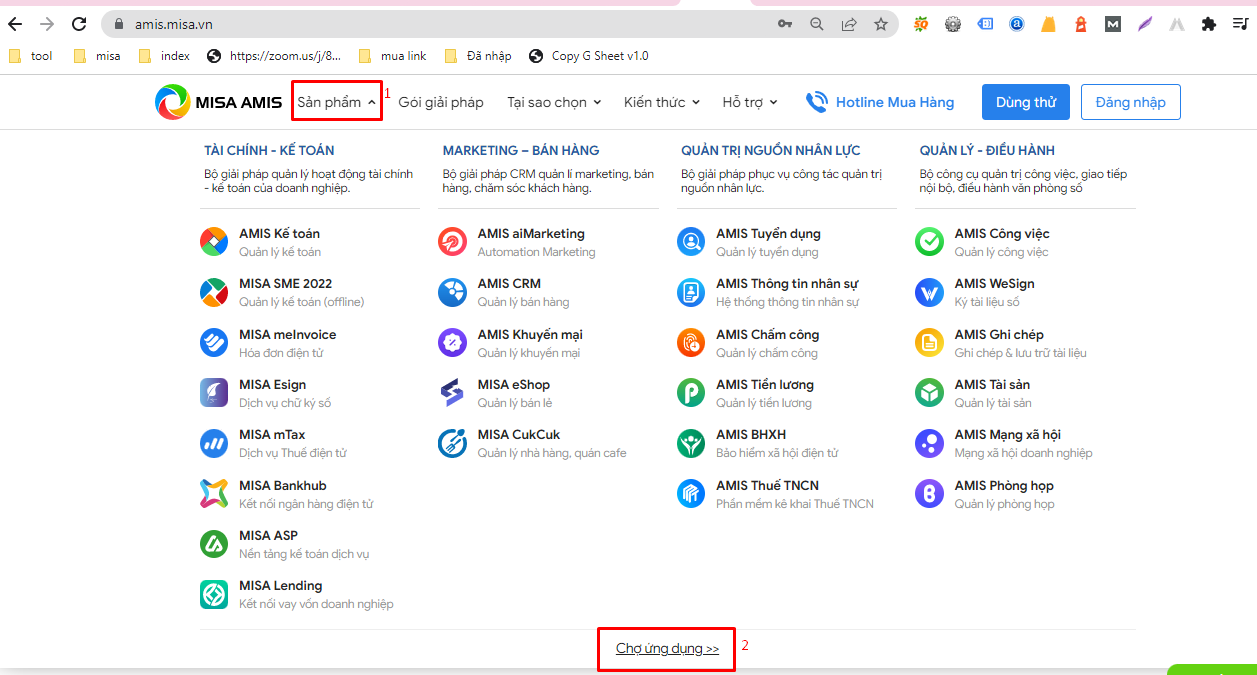
Task: Click the share page icon
Action: point(849,24)
